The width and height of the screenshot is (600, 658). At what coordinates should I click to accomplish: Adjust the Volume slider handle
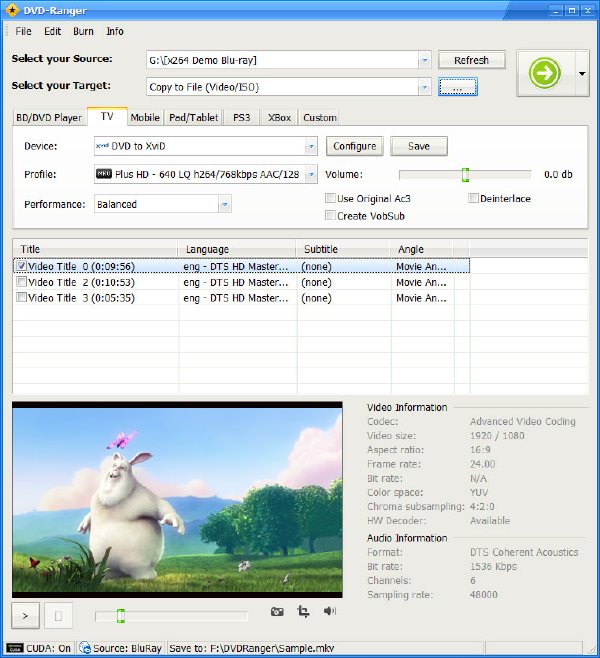(x=465, y=175)
